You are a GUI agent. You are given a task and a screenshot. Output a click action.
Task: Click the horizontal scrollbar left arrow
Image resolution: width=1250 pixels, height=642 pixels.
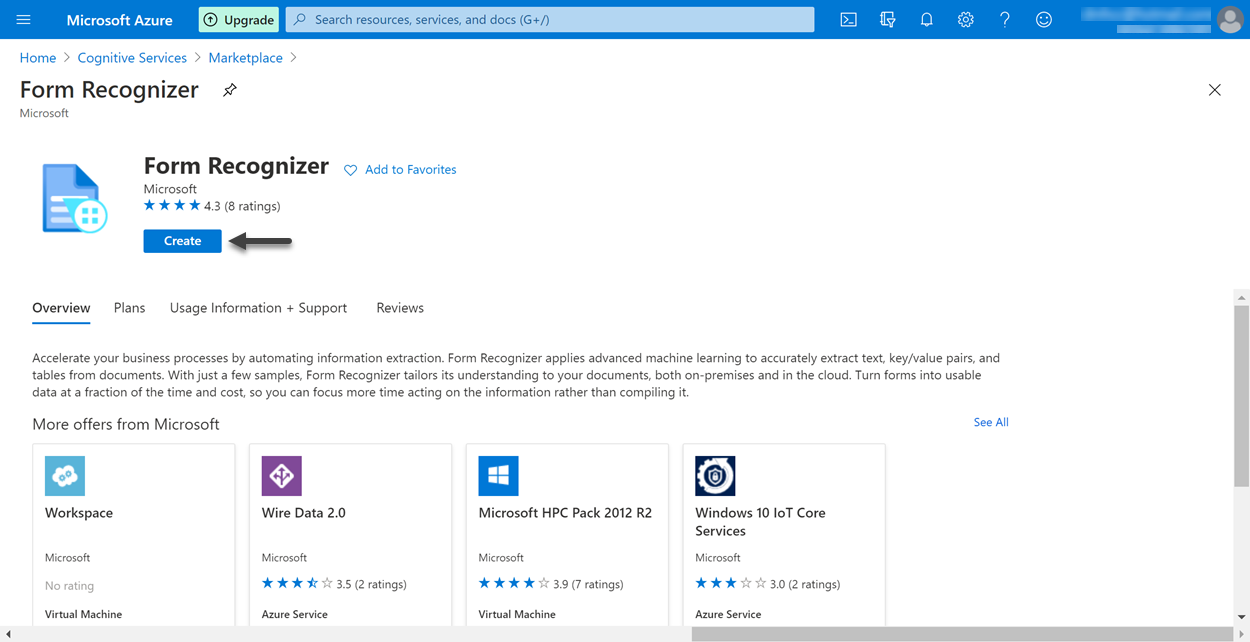(8, 634)
